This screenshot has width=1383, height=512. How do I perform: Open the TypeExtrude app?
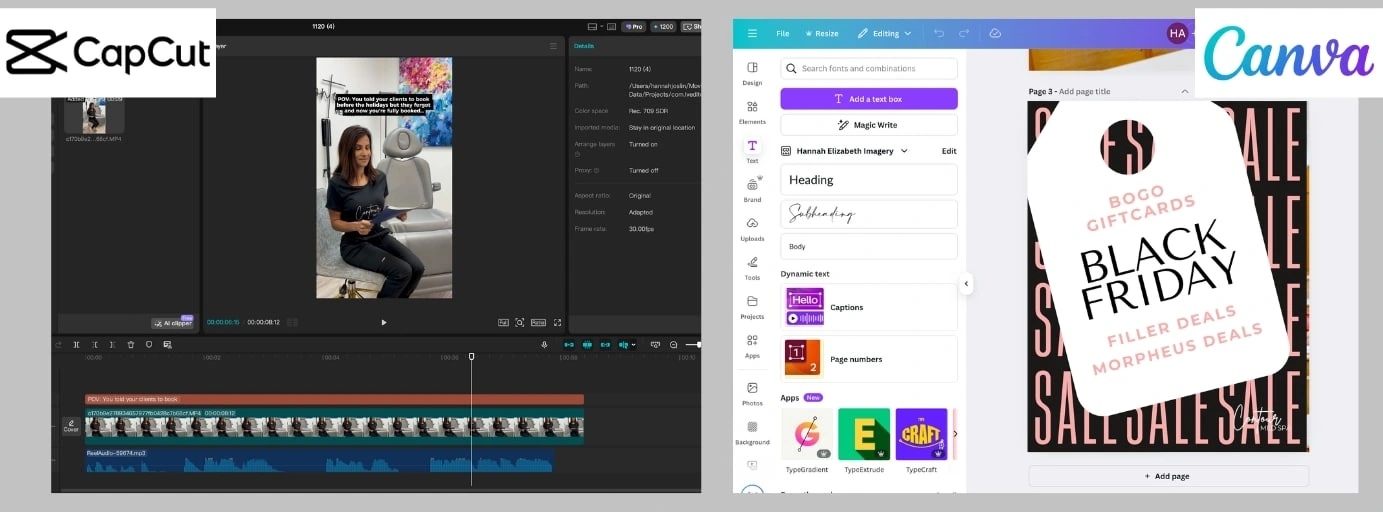click(864, 434)
